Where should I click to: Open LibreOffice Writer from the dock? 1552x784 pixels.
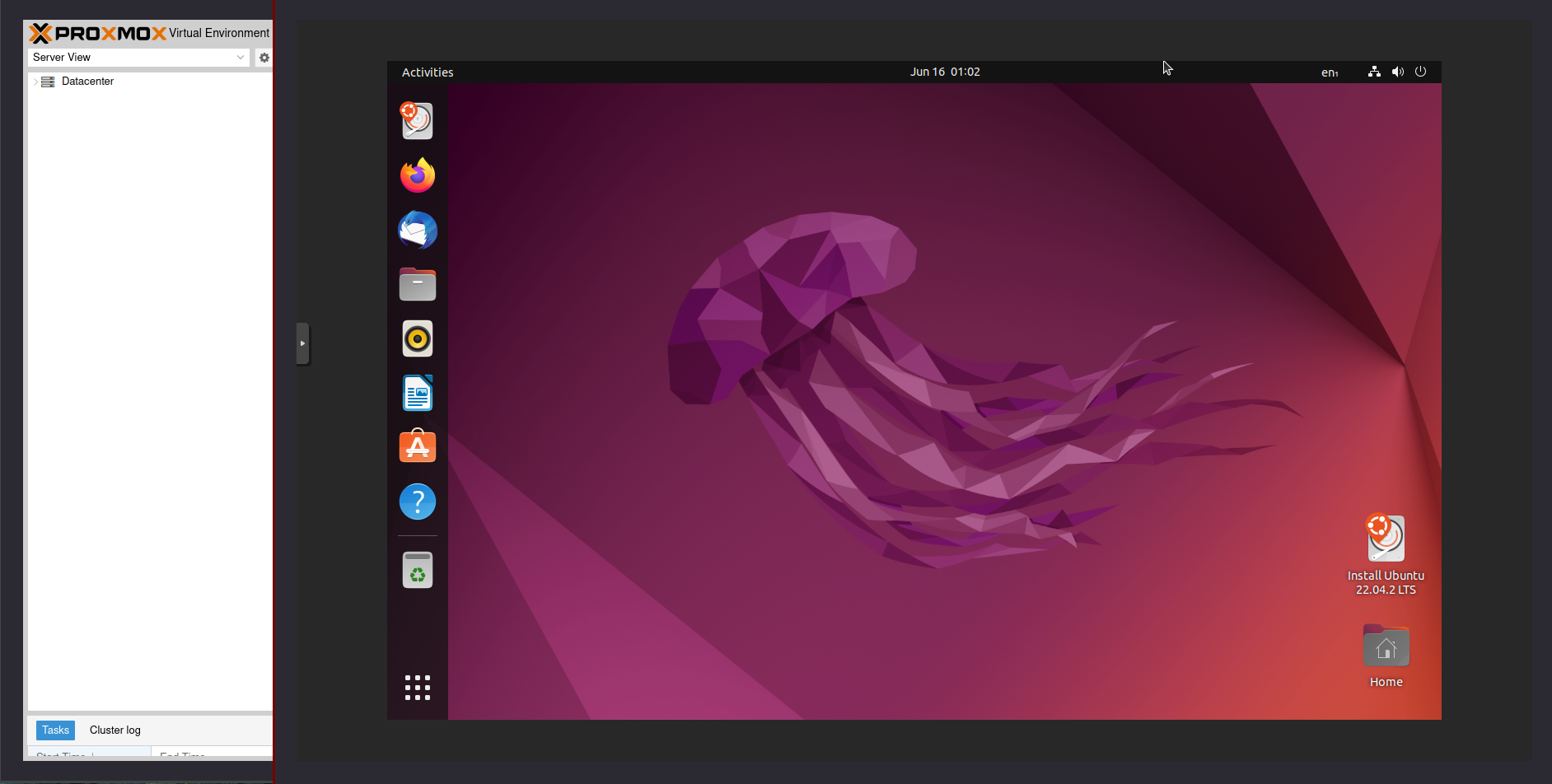(417, 393)
